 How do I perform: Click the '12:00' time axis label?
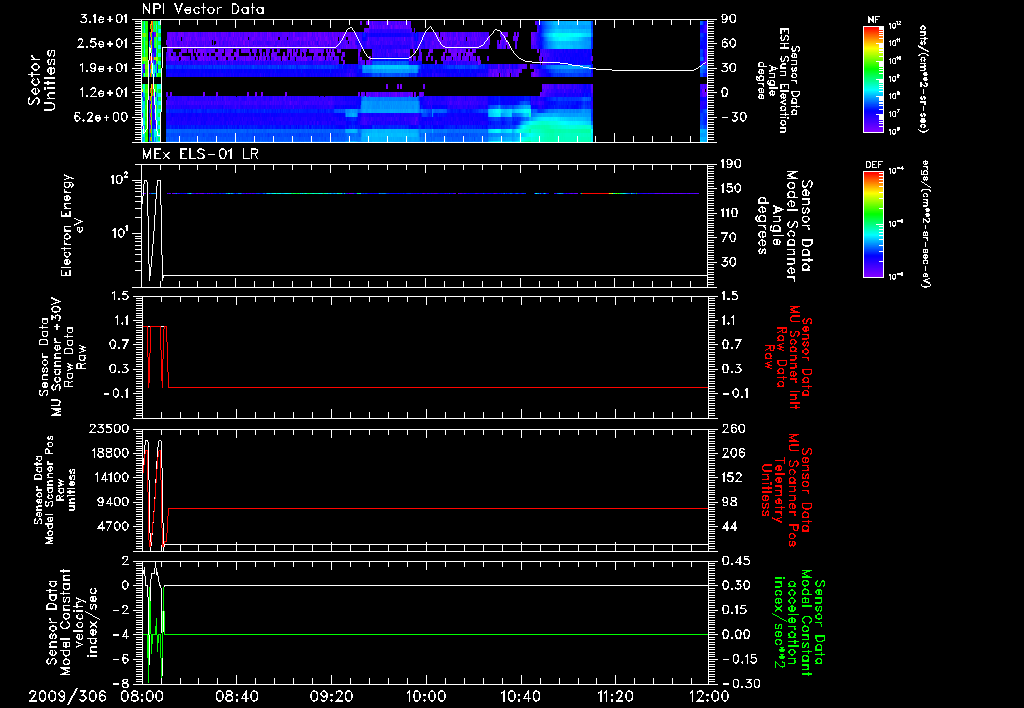(x=709, y=696)
